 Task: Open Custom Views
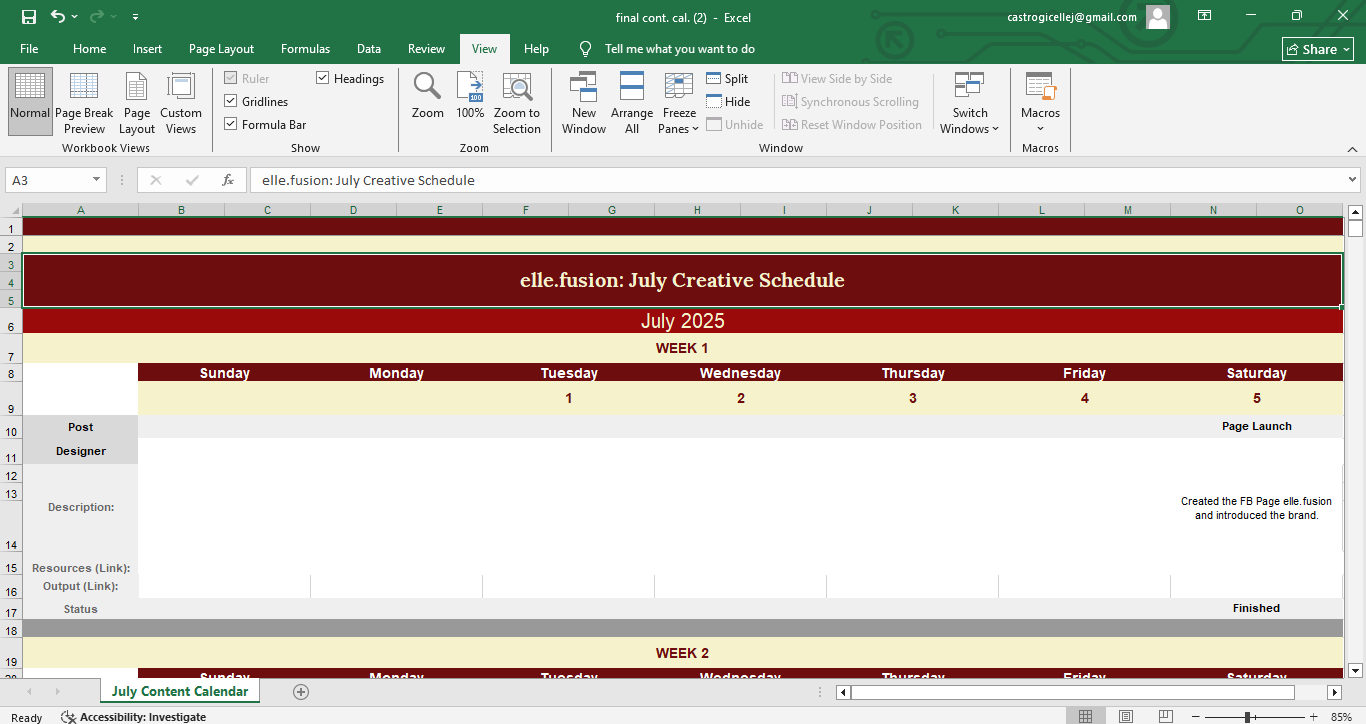(x=181, y=103)
